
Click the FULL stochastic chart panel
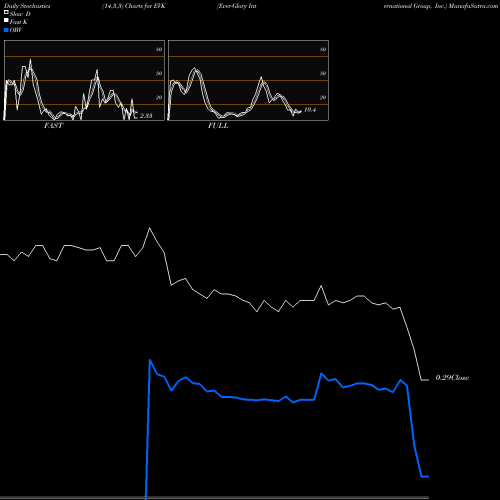click(248, 80)
